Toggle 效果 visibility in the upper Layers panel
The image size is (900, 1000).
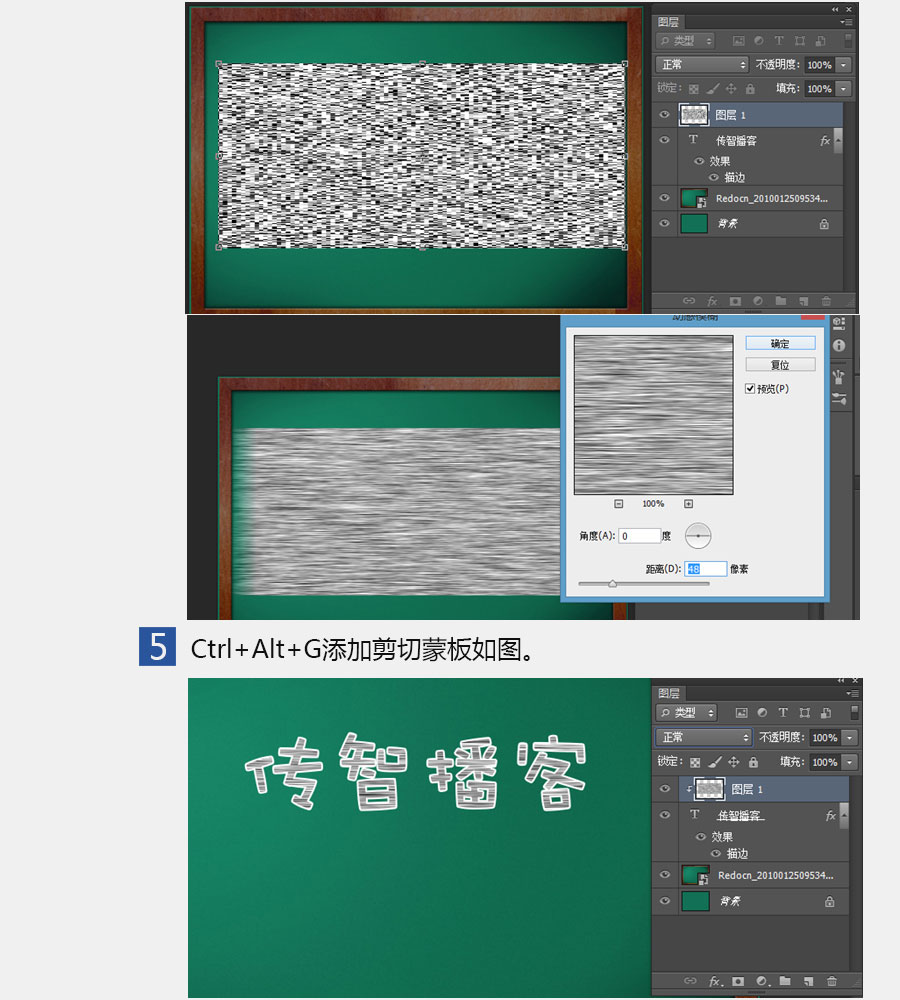click(699, 161)
